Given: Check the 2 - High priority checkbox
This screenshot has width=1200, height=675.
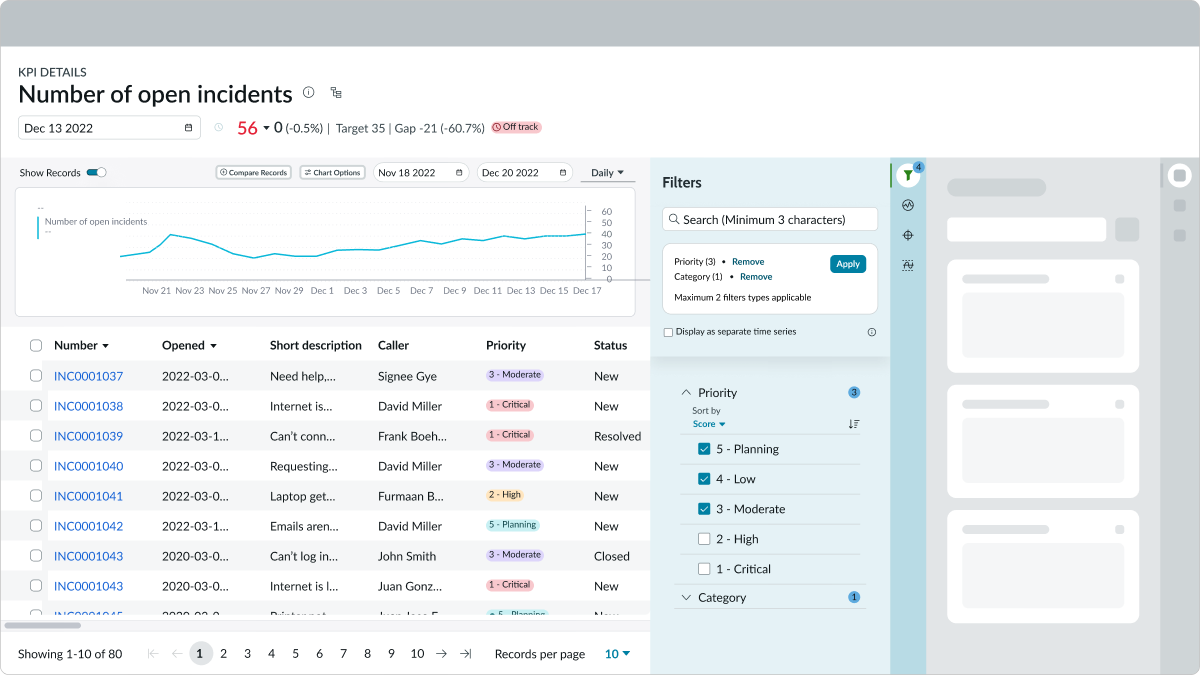Looking at the screenshot, I should pyautogui.click(x=704, y=539).
